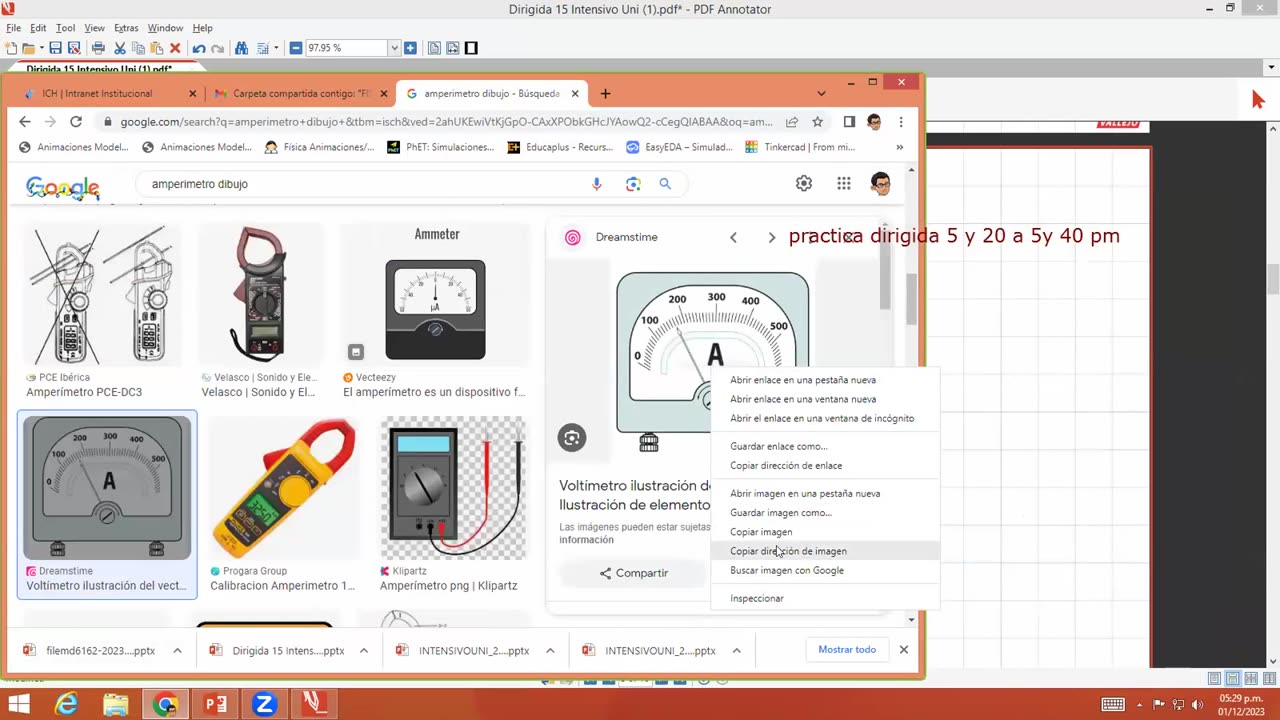Image resolution: width=1280 pixels, height=720 pixels.
Task: Click the Print icon in PDF Annotator
Action: coord(98,48)
